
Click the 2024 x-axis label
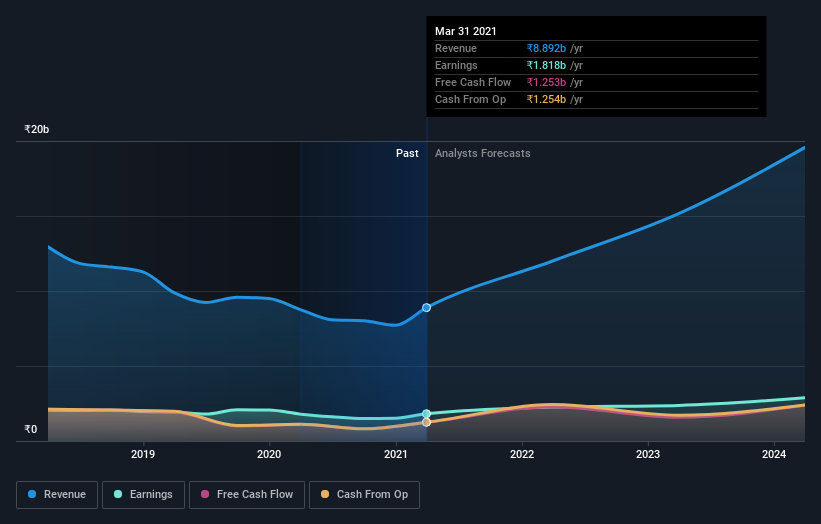774,454
